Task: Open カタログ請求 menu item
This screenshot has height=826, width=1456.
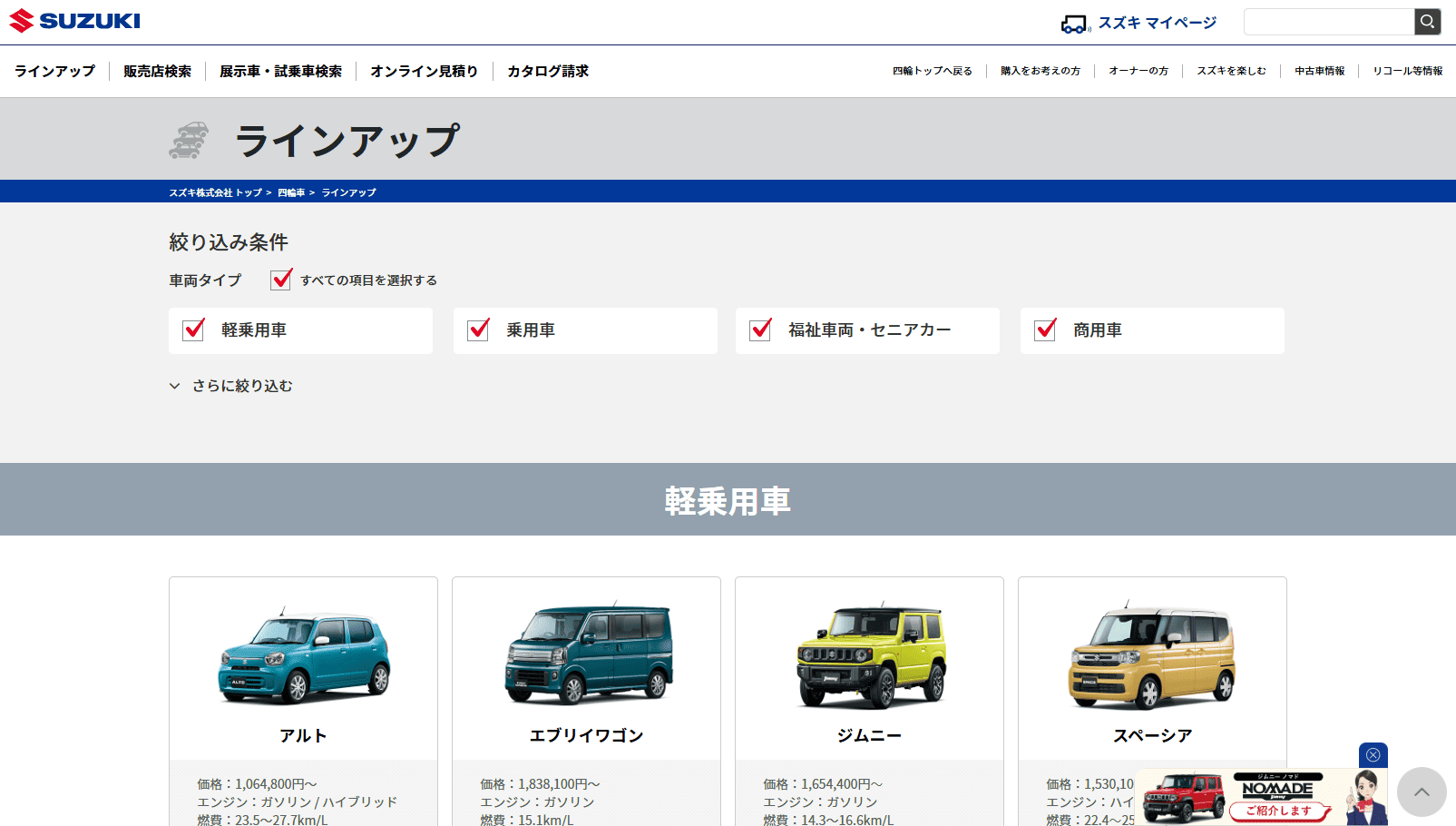Action: pyautogui.click(x=548, y=71)
